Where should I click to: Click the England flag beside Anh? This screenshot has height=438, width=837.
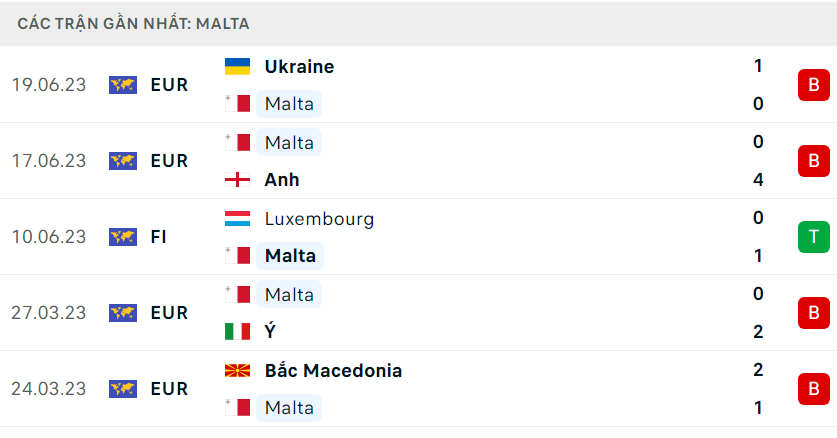click(x=238, y=180)
